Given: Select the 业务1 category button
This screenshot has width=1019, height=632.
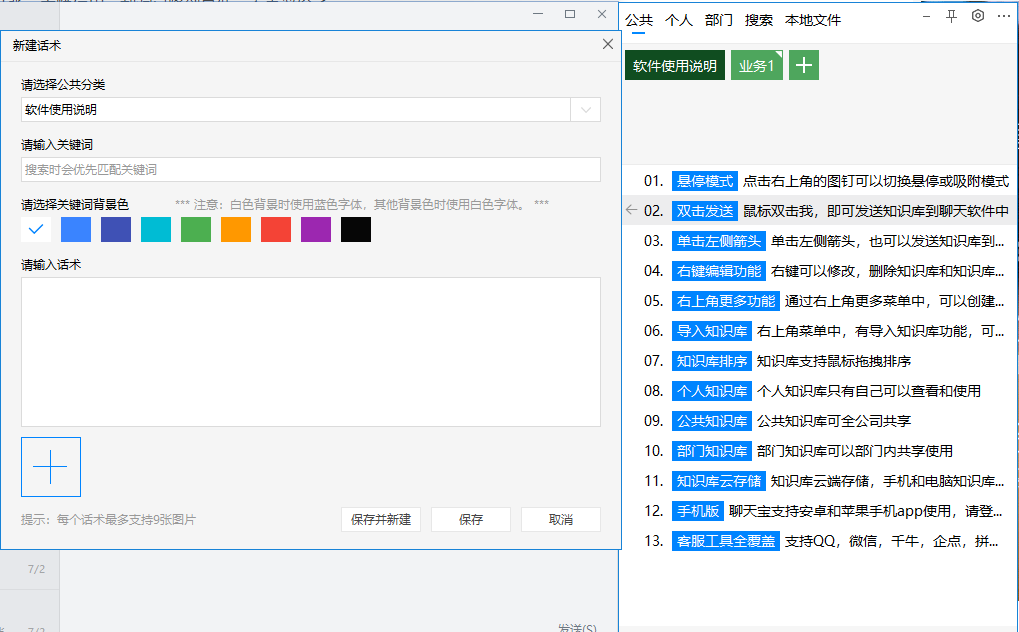Looking at the screenshot, I should click(x=756, y=65).
